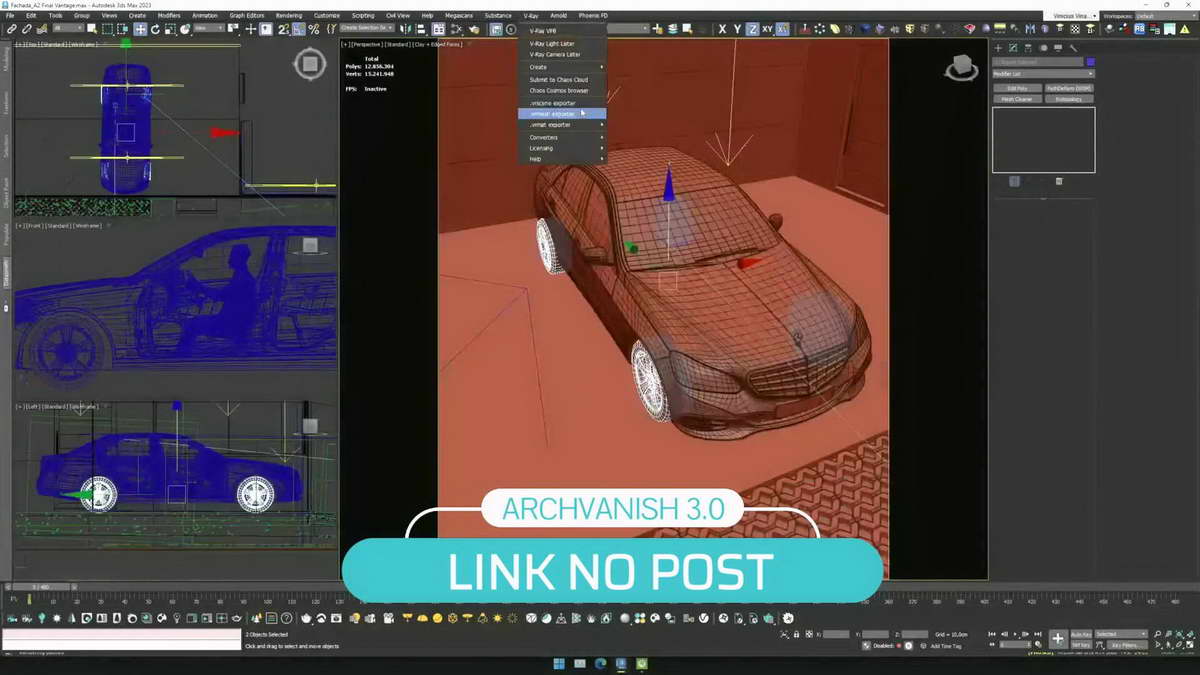Click the PathDeform (WSM) button
Screen dimensions: 1200x675
[1069, 88]
